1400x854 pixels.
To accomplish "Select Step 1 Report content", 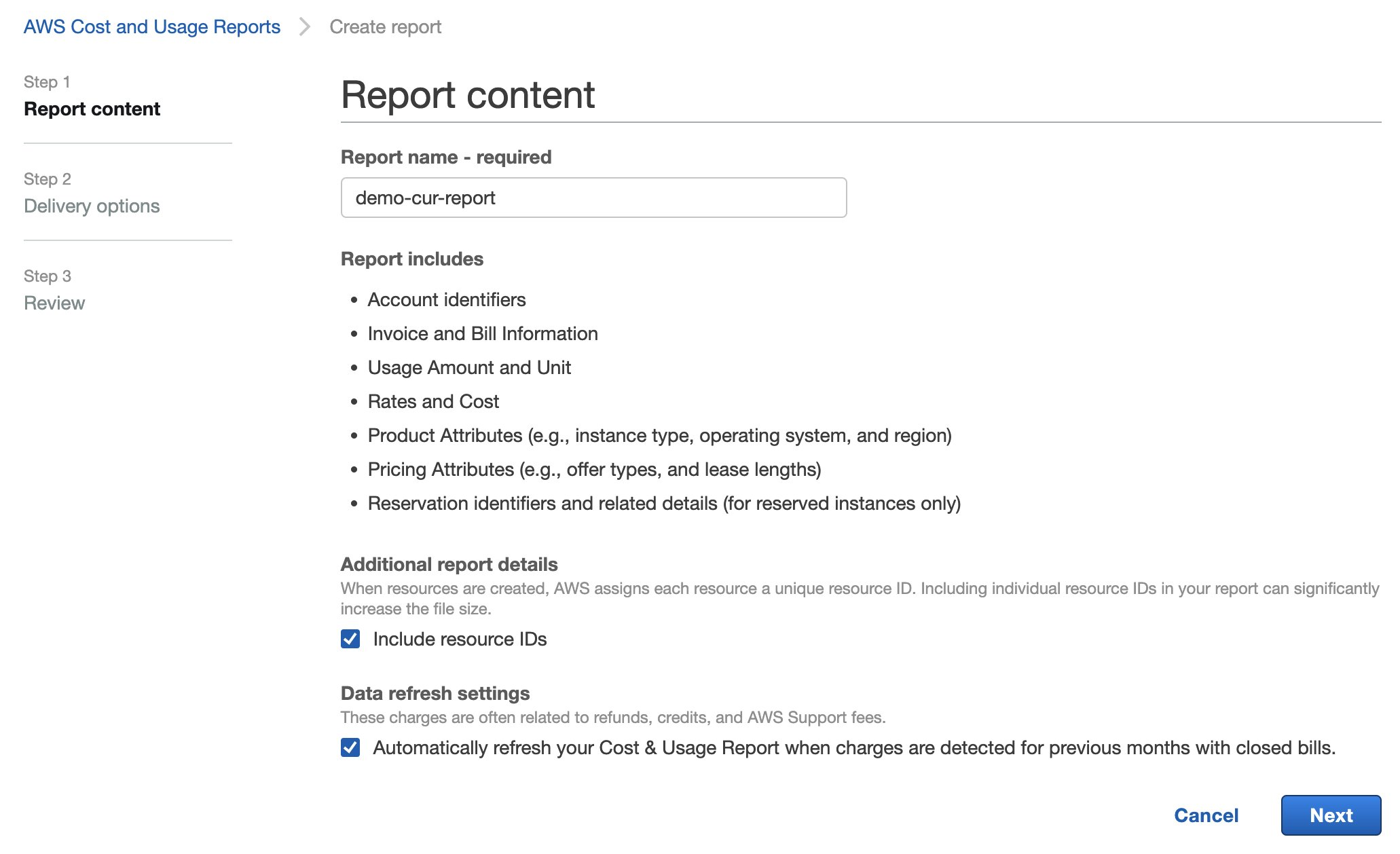I will point(92,109).
